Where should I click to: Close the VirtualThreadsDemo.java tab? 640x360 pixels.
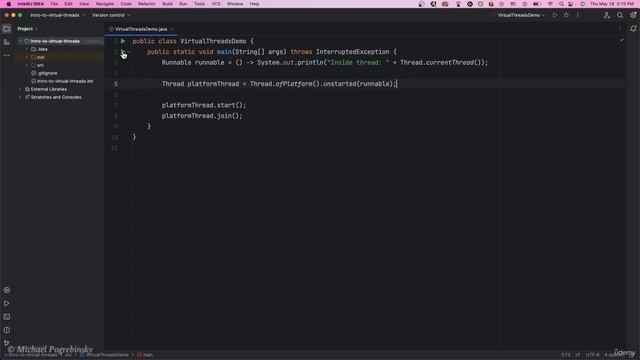pyautogui.click(x=172, y=29)
